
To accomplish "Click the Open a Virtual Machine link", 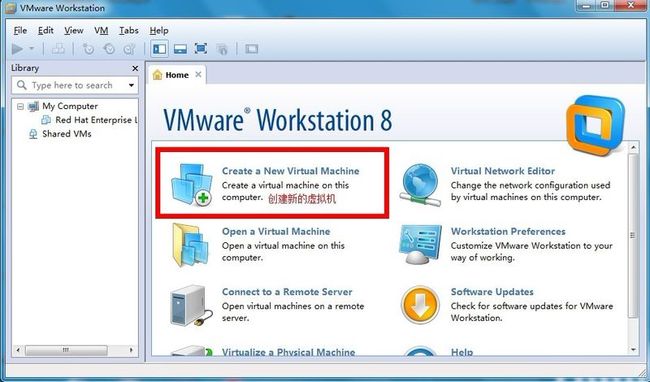I will pos(276,231).
